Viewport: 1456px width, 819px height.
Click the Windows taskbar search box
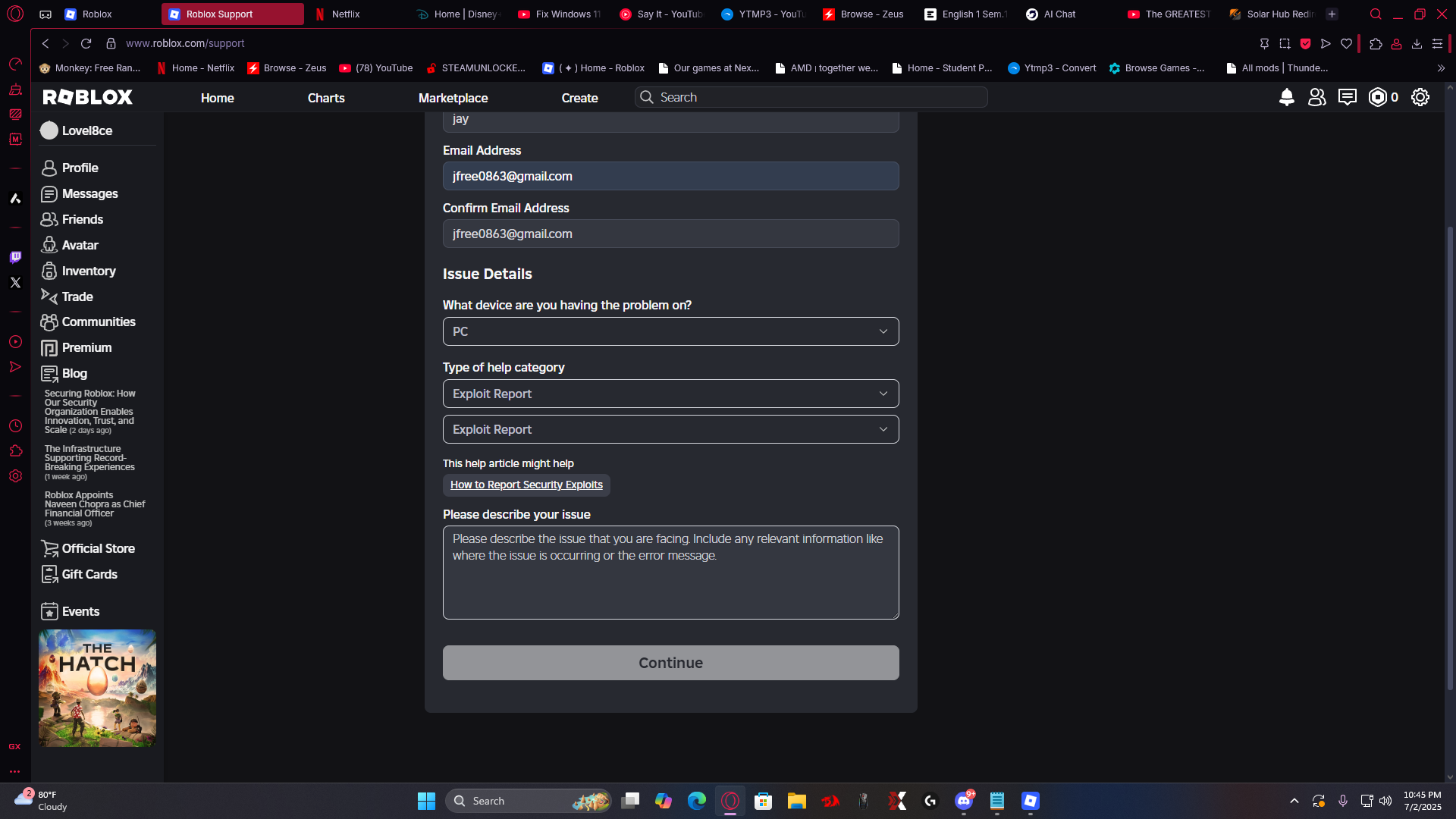529,801
